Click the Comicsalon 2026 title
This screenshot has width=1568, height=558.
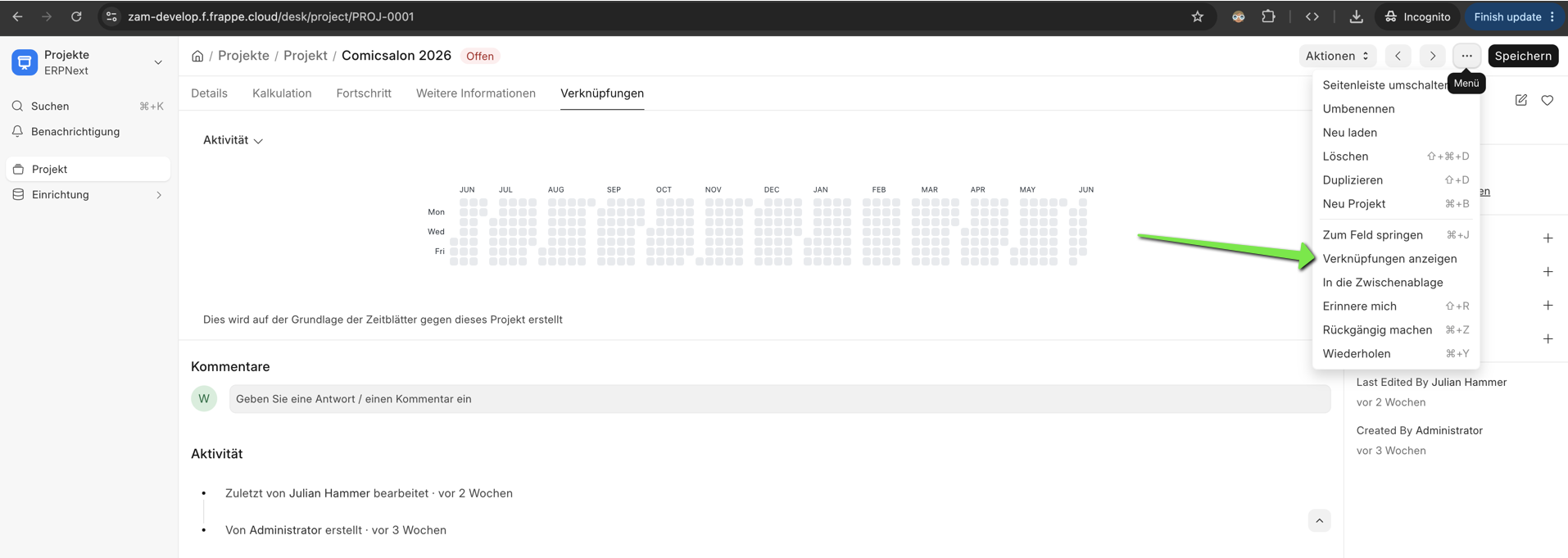pyautogui.click(x=397, y=56)
